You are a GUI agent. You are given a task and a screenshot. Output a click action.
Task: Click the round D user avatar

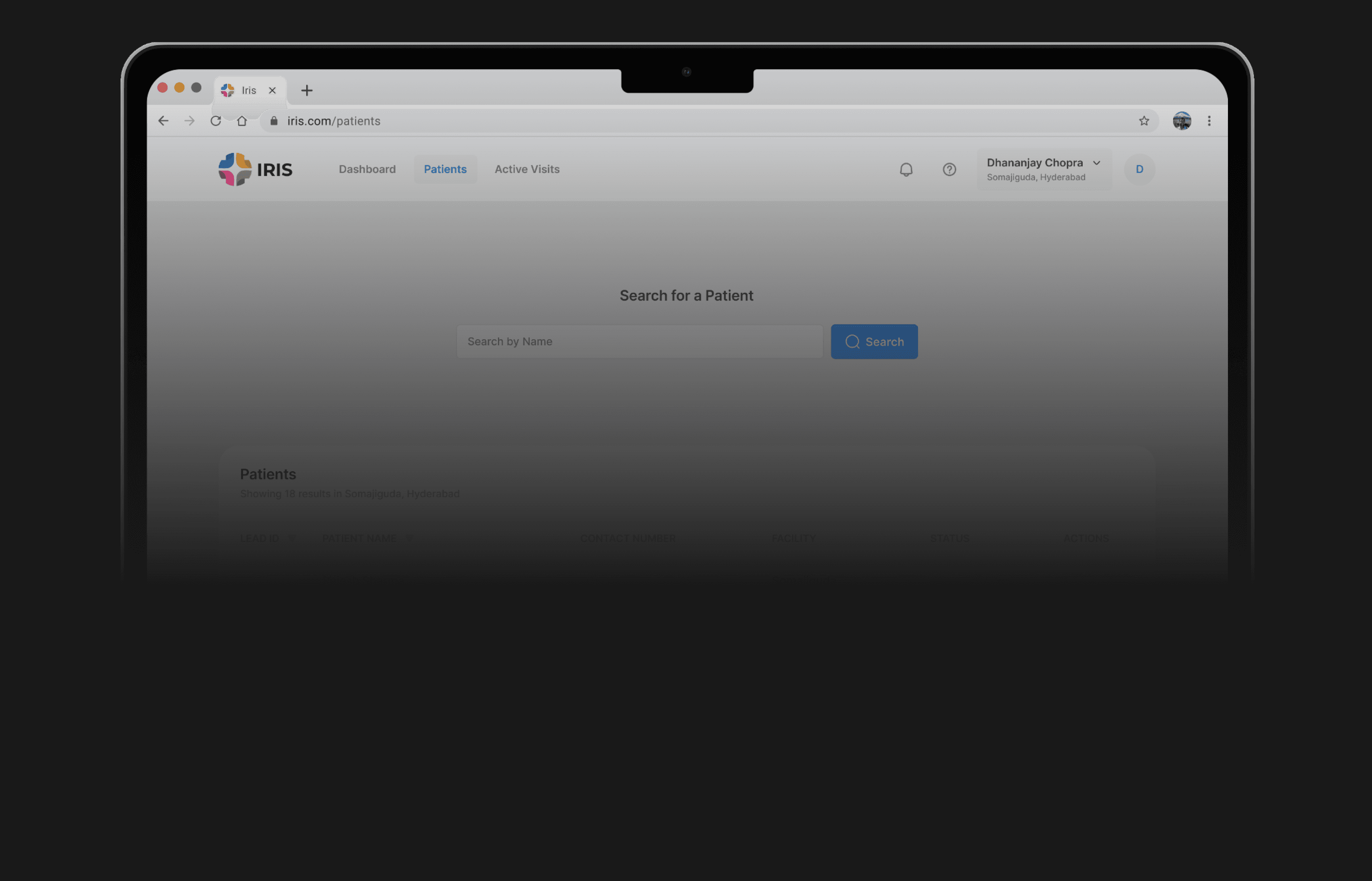click(1139, 169)
